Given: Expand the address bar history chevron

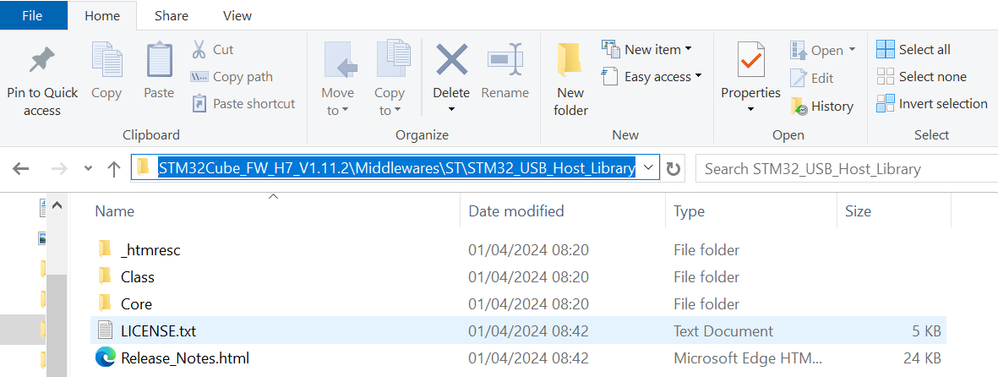Looking at the screenshot, I should (648, 168).
